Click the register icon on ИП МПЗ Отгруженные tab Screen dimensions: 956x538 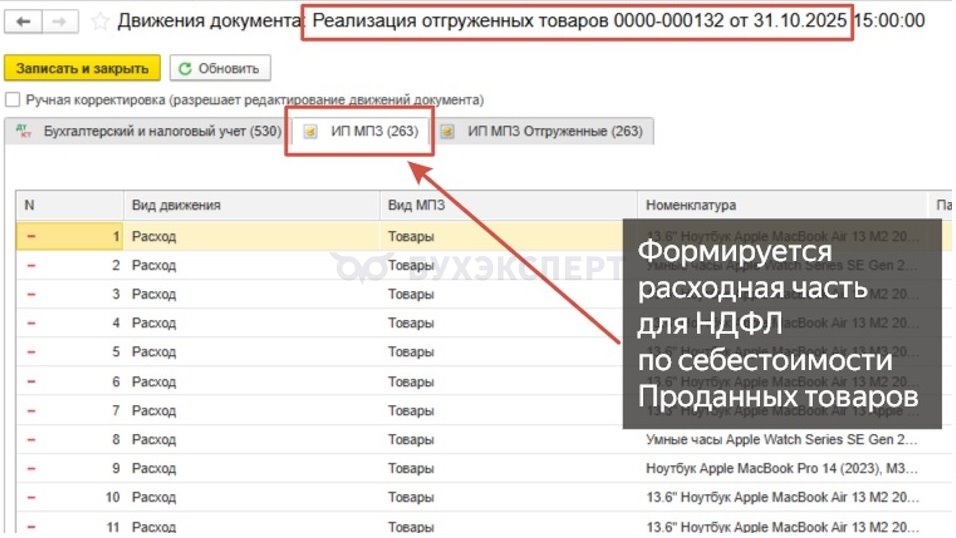point(448,131)
